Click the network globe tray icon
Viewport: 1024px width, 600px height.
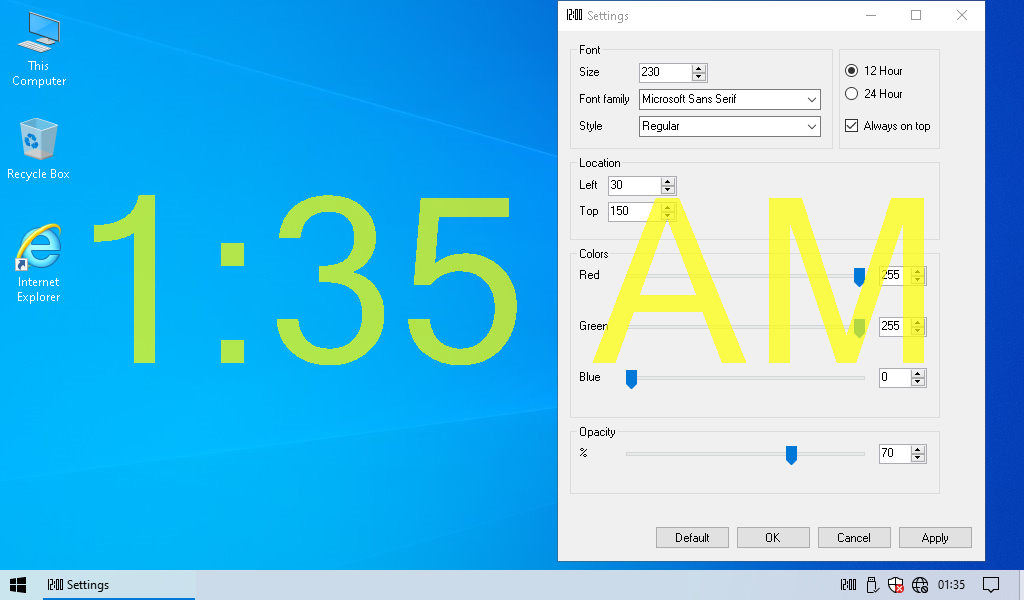(x=919, y=584)
